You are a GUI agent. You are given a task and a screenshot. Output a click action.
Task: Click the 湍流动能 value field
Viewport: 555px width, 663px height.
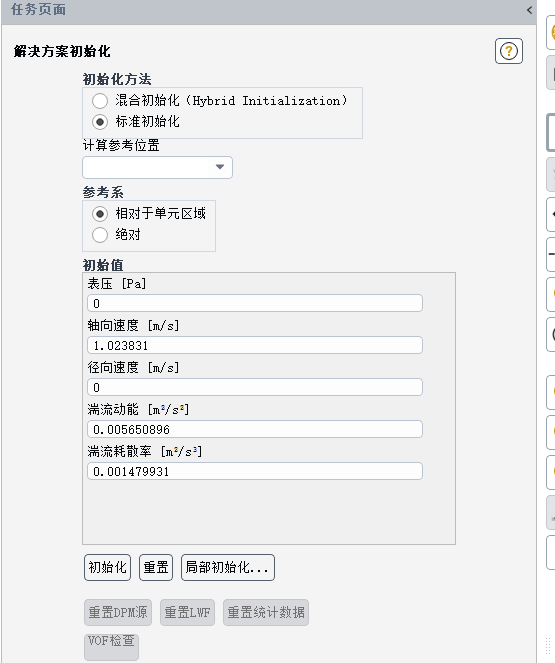255,429
